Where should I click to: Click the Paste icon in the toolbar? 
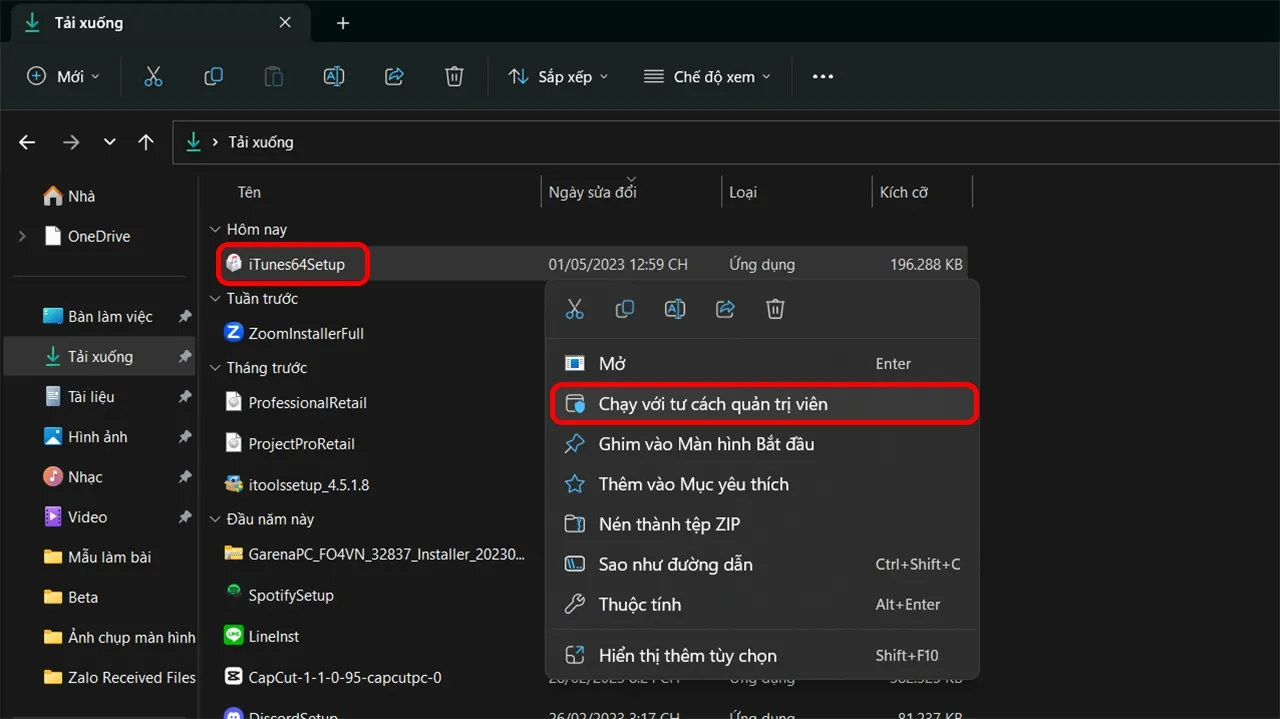coord(273,75)
